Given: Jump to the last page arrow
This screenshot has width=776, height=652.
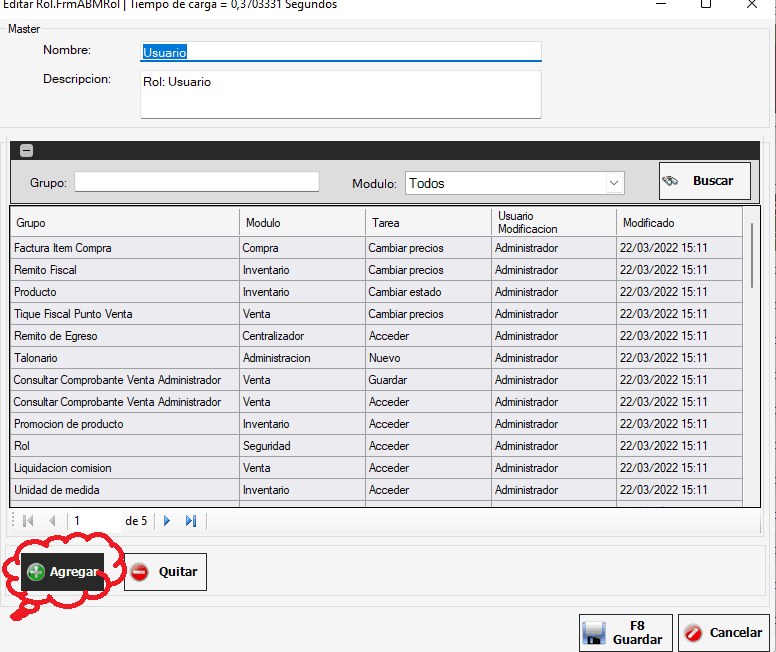Looking at the screenshot, I should click(190, 521).
